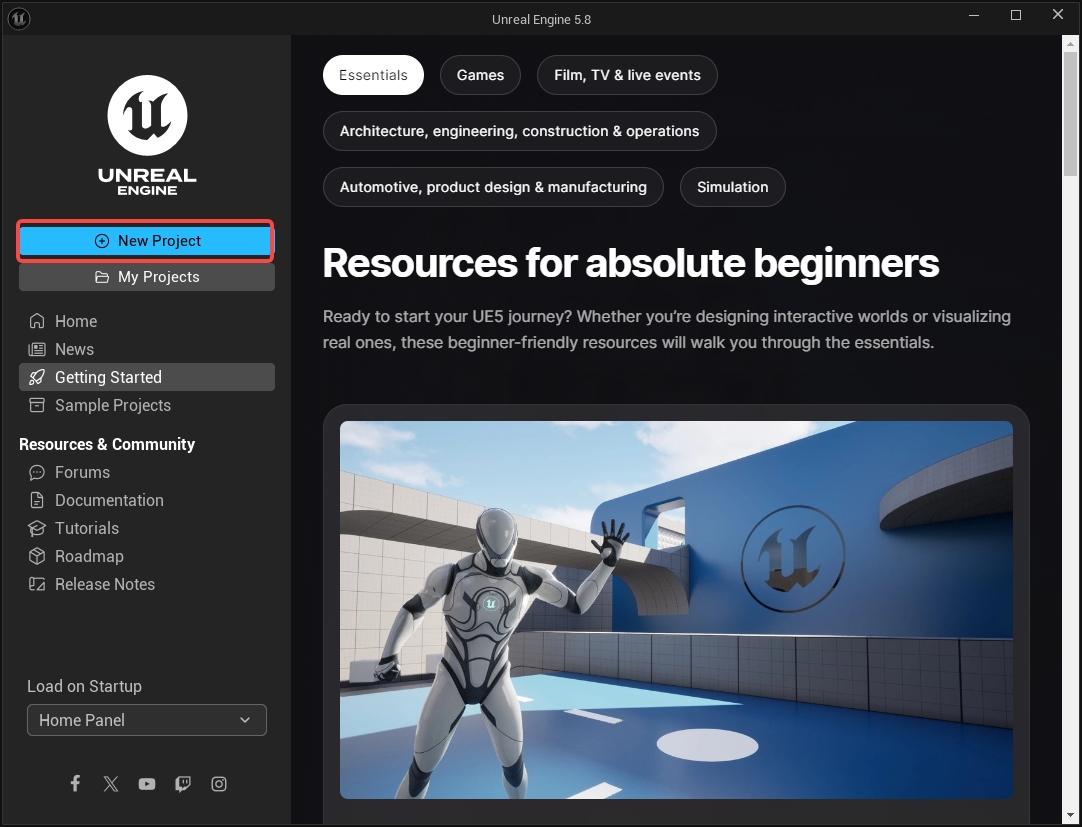Switch to the Simulation category
Image resolution: width=1082 pixels, height=827 pixels.
pyautogui.click(x=733, y=187)
